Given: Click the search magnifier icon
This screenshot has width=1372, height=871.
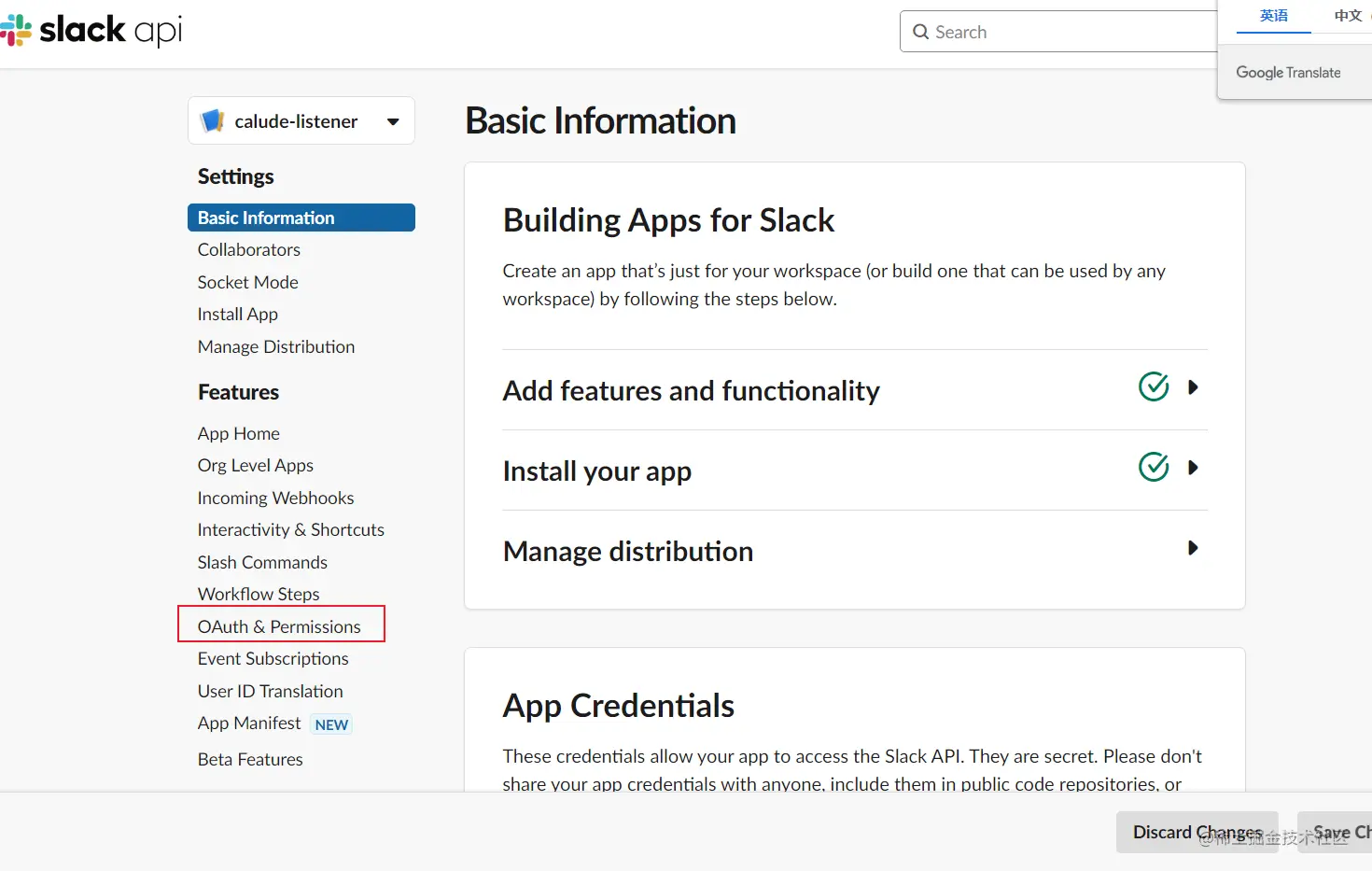Looking at the screenshot, I should [921, 32].
